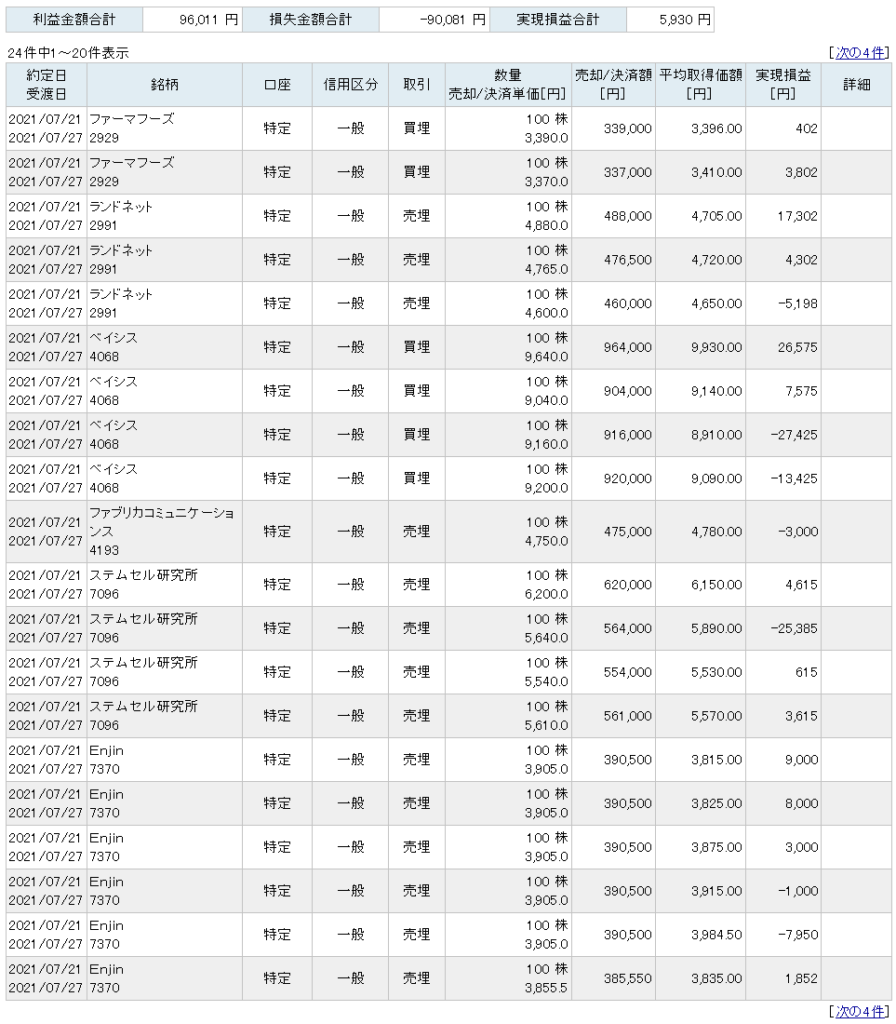This screenshot has width=896, height=1024.
Task: Select the 平均取得価額 column header
Action: tap(700, 85)
